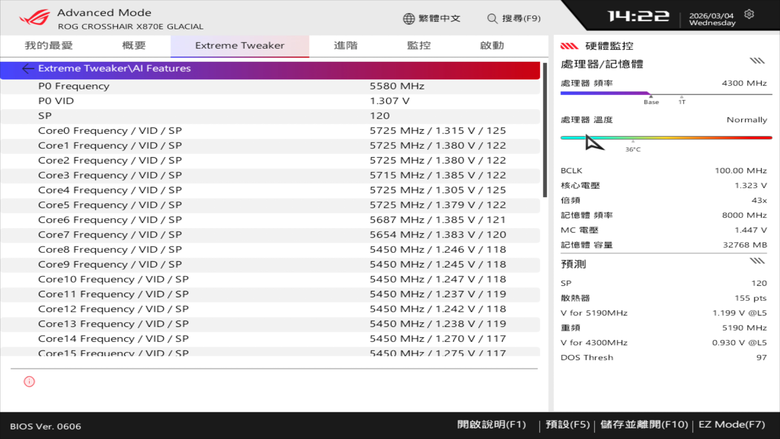Select Core1 Frequency / VID / SP row
The width and height of the screenshot is (780, 439).
tap(270, 146)
